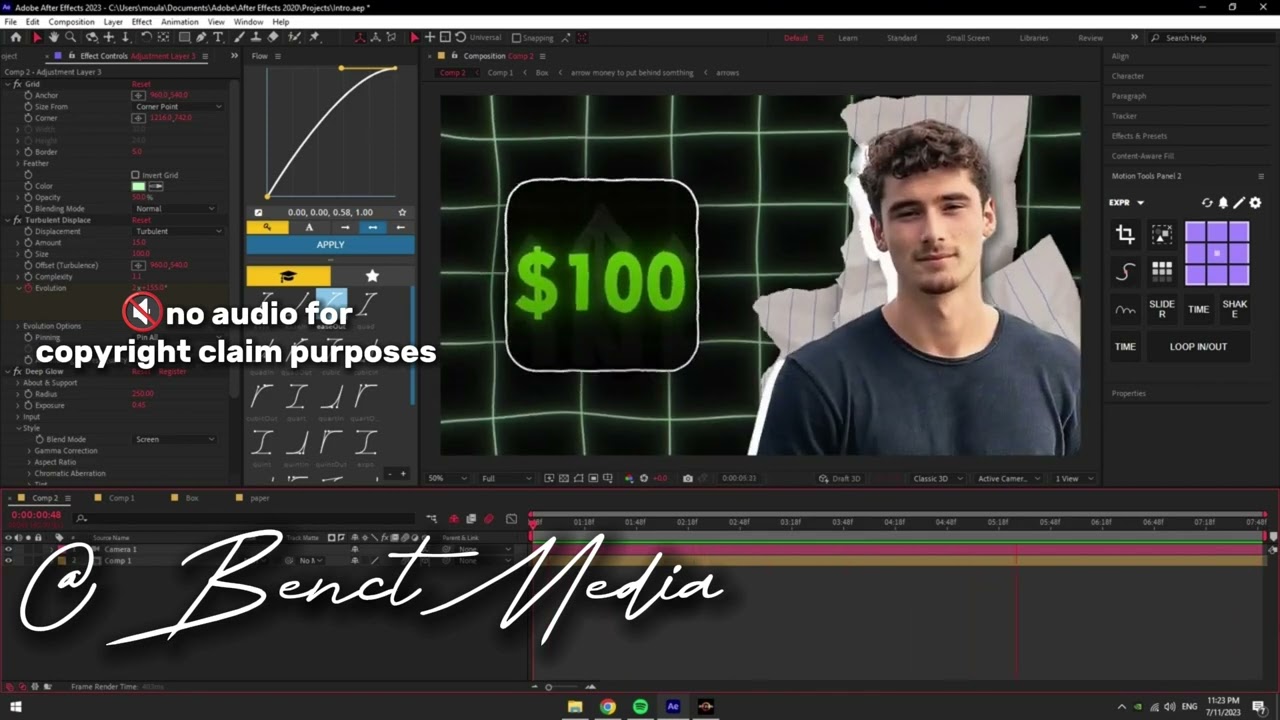This screenshot has height=720, width=1280.
Task: Open the Composition menu
Action: (x=71, y=22)
